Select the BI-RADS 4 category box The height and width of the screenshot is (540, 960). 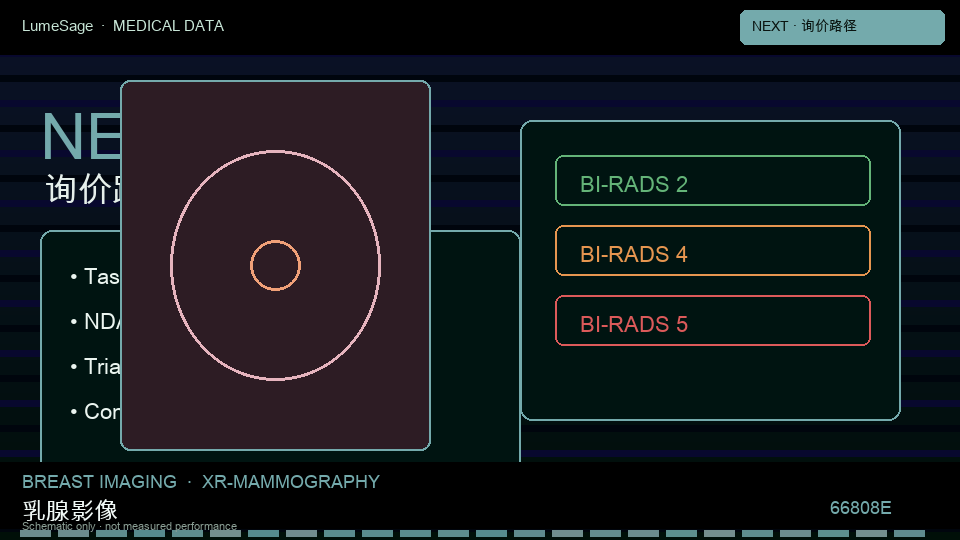[713, 250]
